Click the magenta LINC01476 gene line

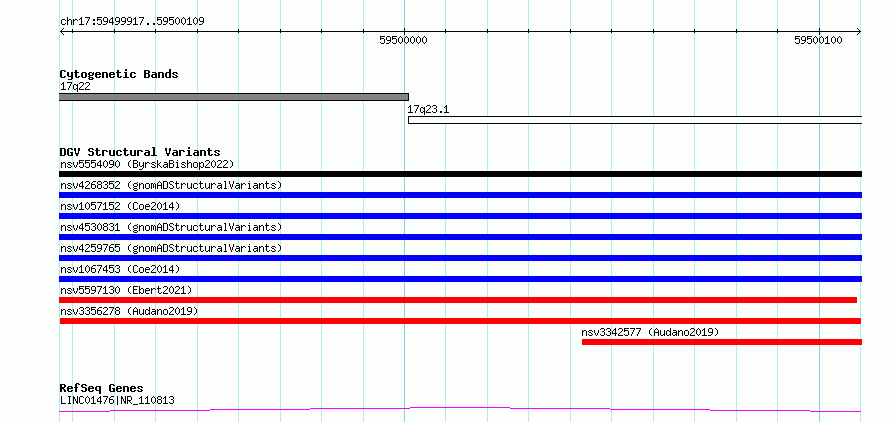click(x=460, y=410)
